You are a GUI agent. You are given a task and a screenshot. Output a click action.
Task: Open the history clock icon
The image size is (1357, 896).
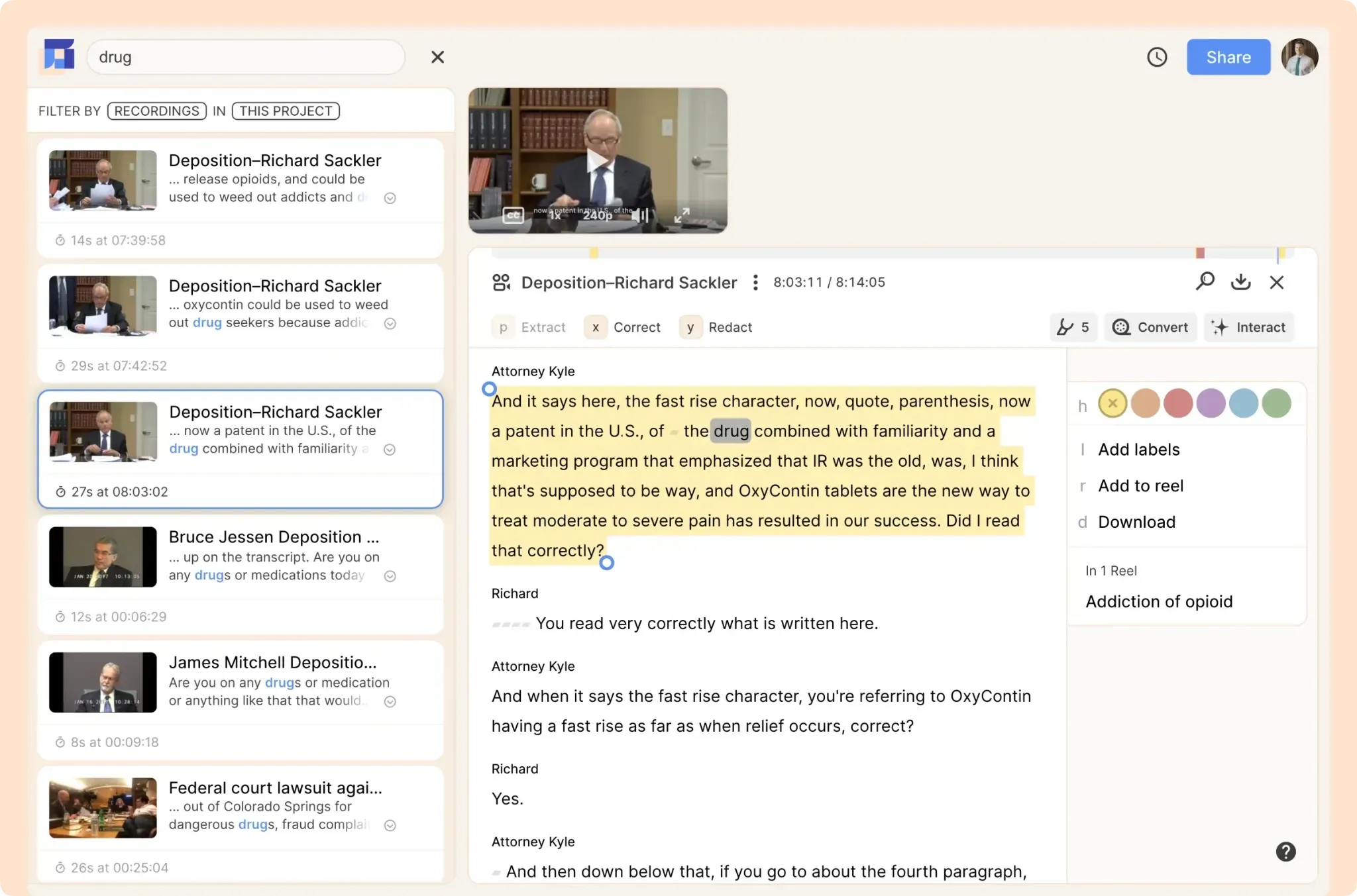[1157, 57]
